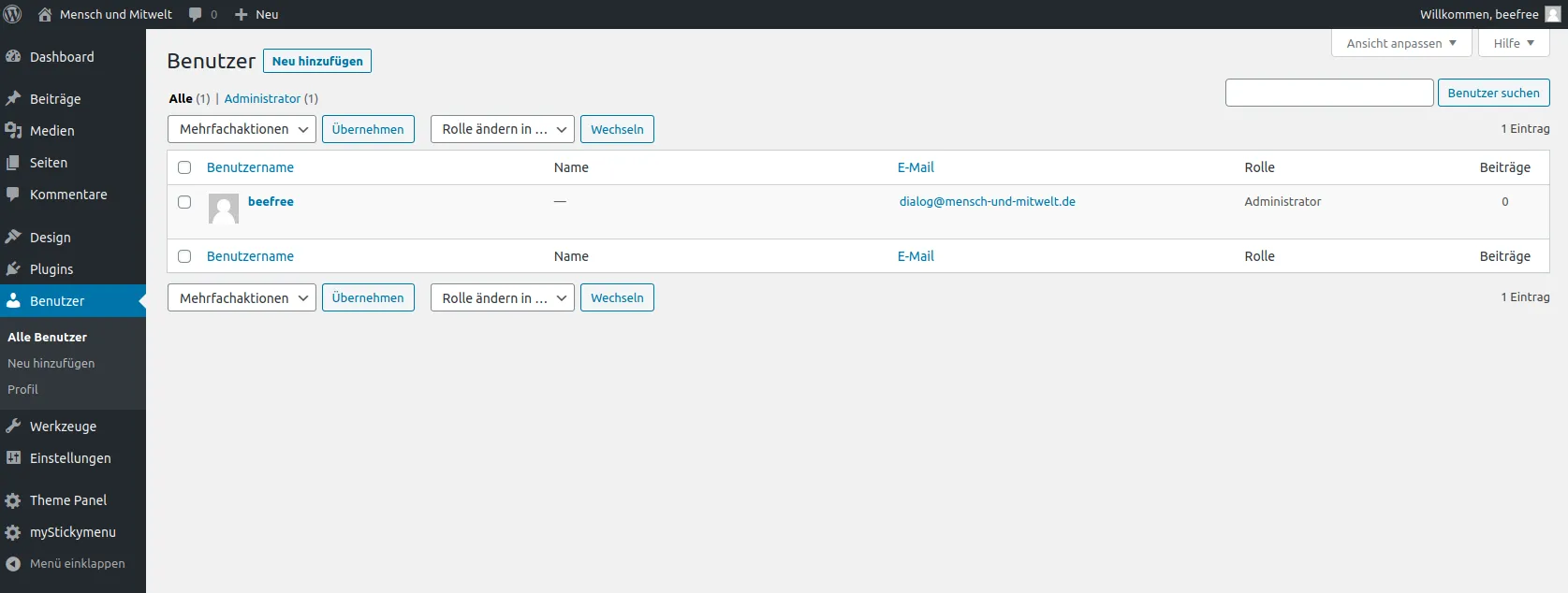This screenshot has height=593, width=1568.
Task: Expand the Ansicht anpassen panel
Action: tap(1401, 43)
